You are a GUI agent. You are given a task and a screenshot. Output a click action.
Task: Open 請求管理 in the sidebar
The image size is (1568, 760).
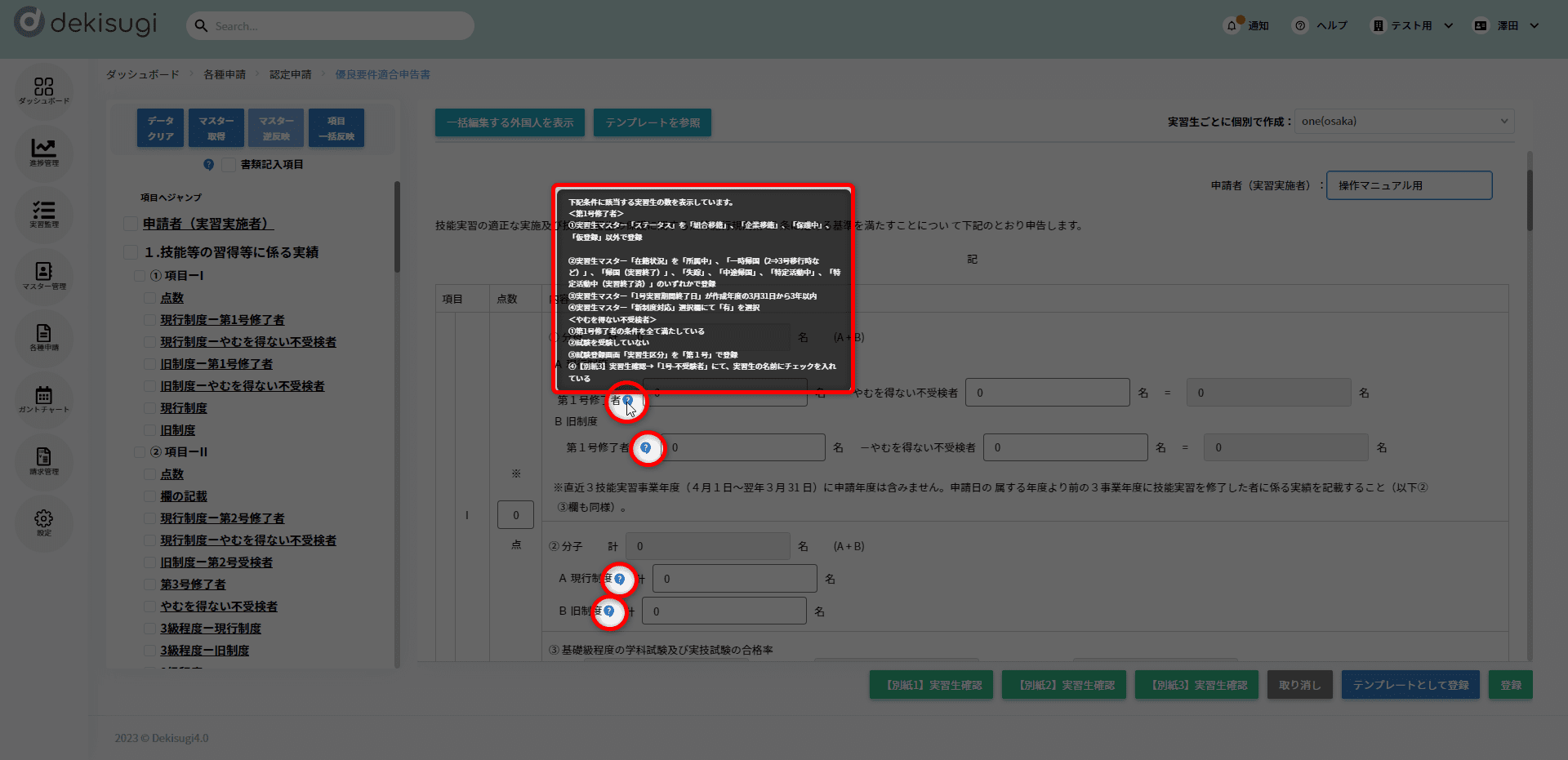pos(44,461)
